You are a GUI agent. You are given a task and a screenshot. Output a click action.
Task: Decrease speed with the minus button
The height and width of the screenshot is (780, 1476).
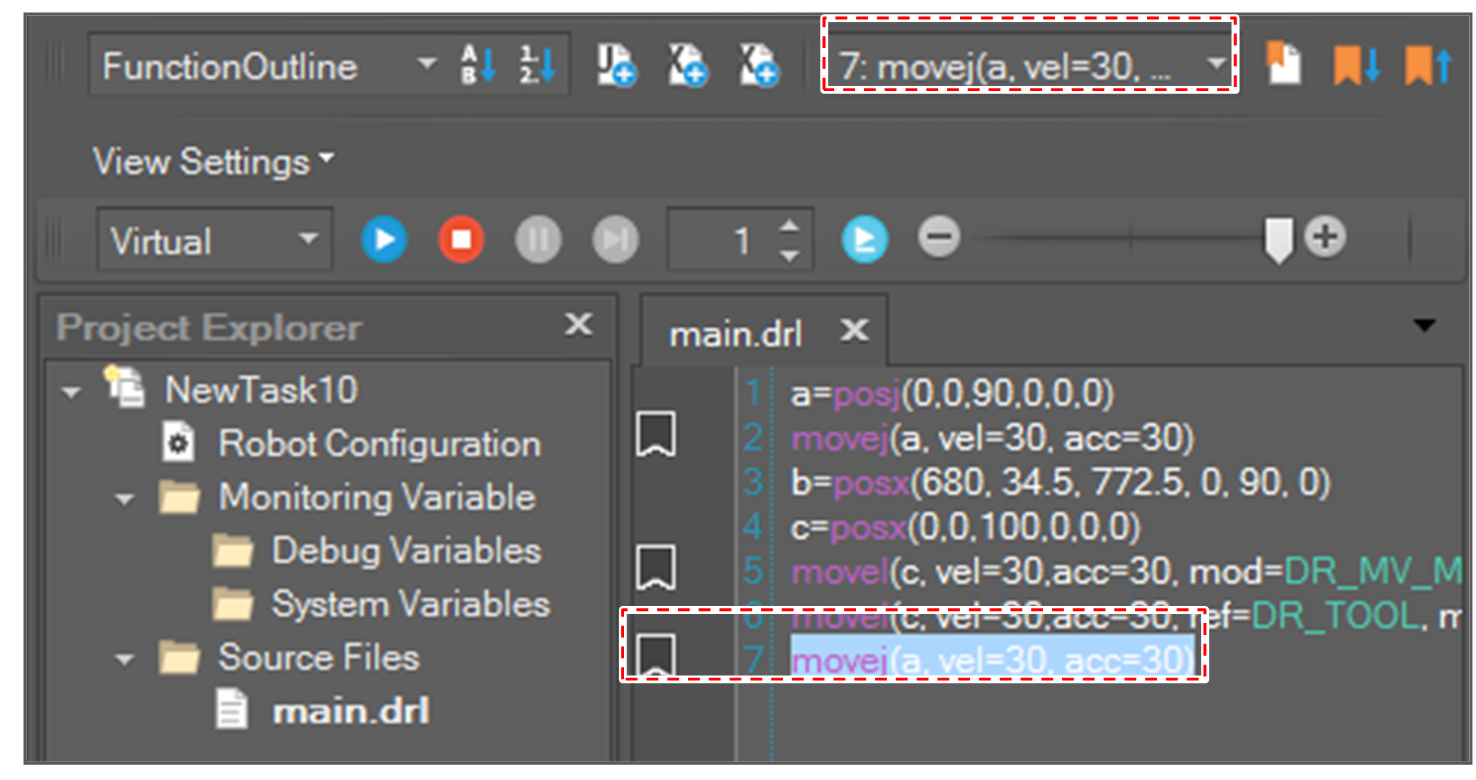point(939,238)
